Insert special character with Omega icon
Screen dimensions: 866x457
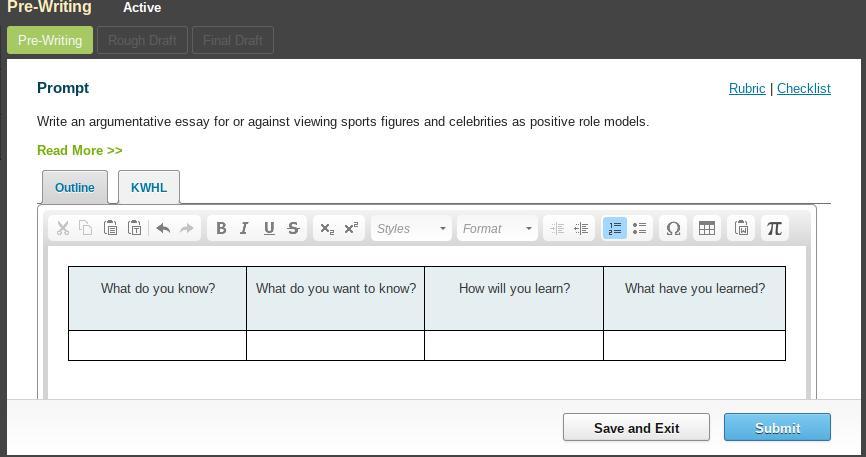click(673, 228)
